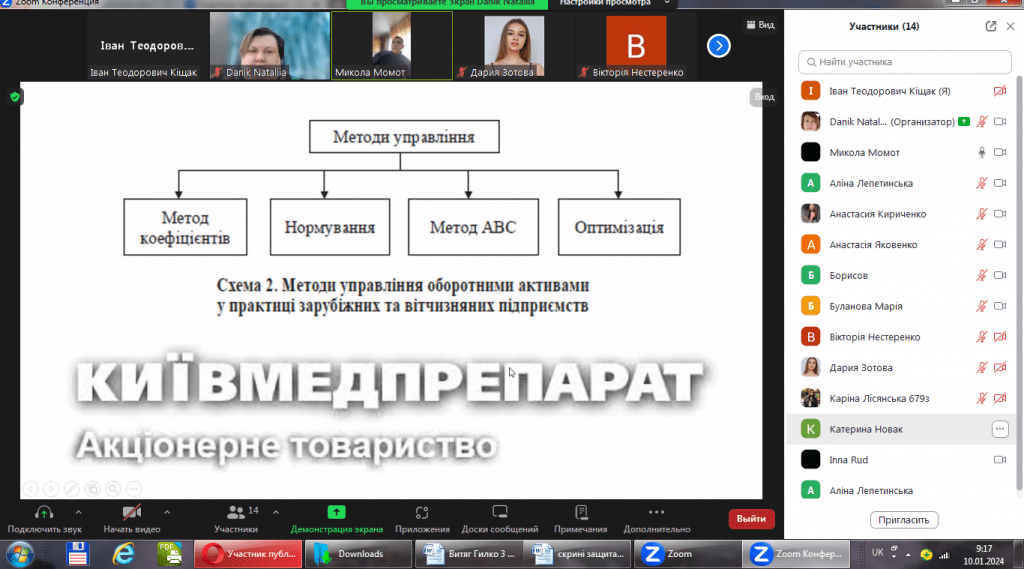Click the Примечания notes icon
Image resolution: width=1024 pixels, height=569 pixels.
(580, 513)
